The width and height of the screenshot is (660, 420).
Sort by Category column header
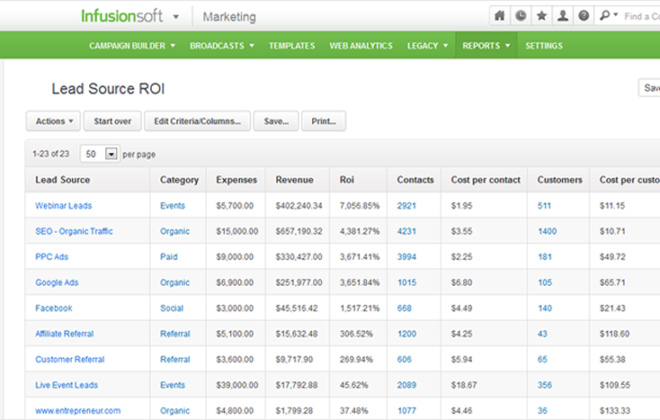(179, 180)
